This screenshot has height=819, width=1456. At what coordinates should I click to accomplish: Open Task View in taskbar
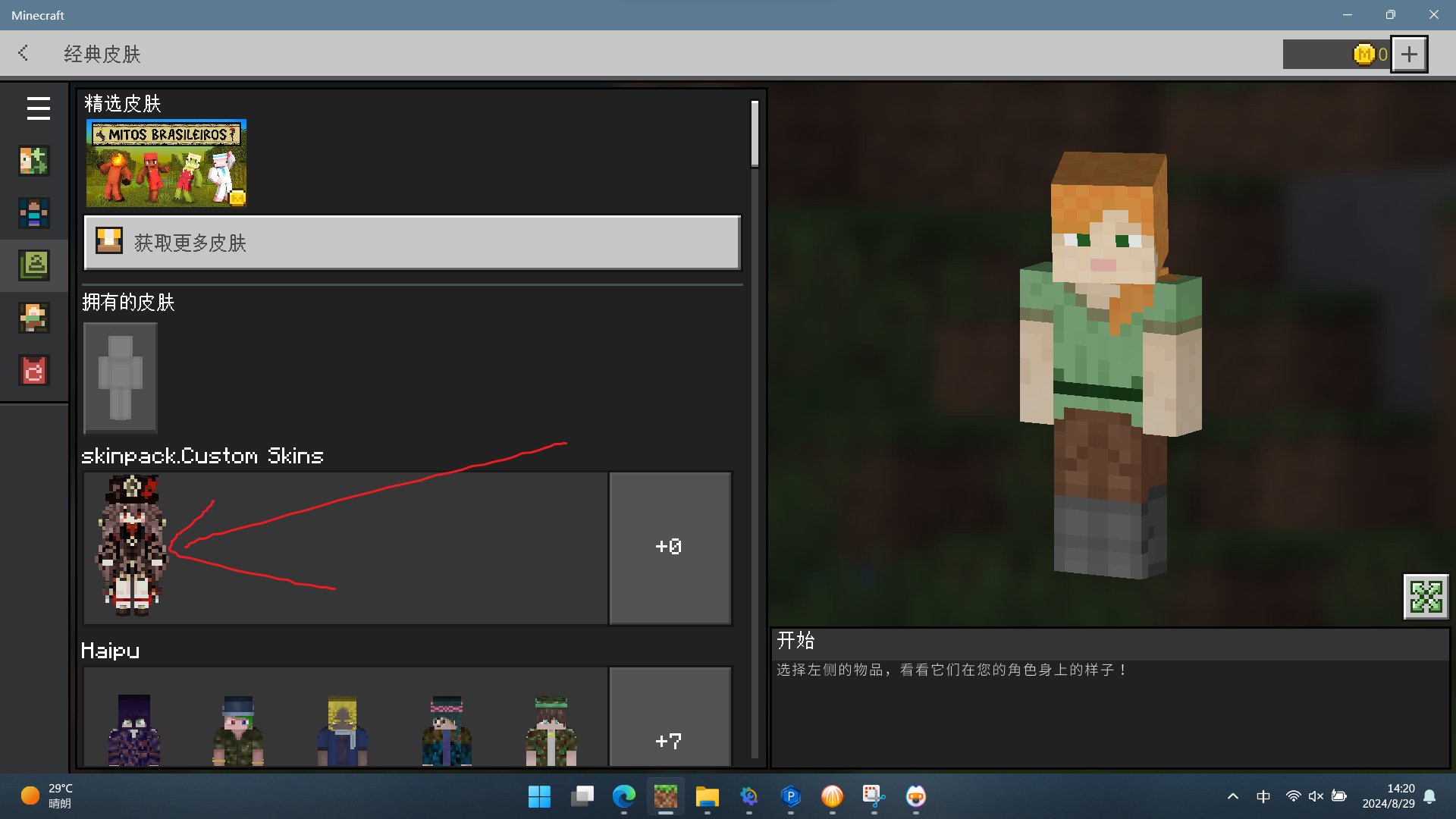click(x=582, y=796)
